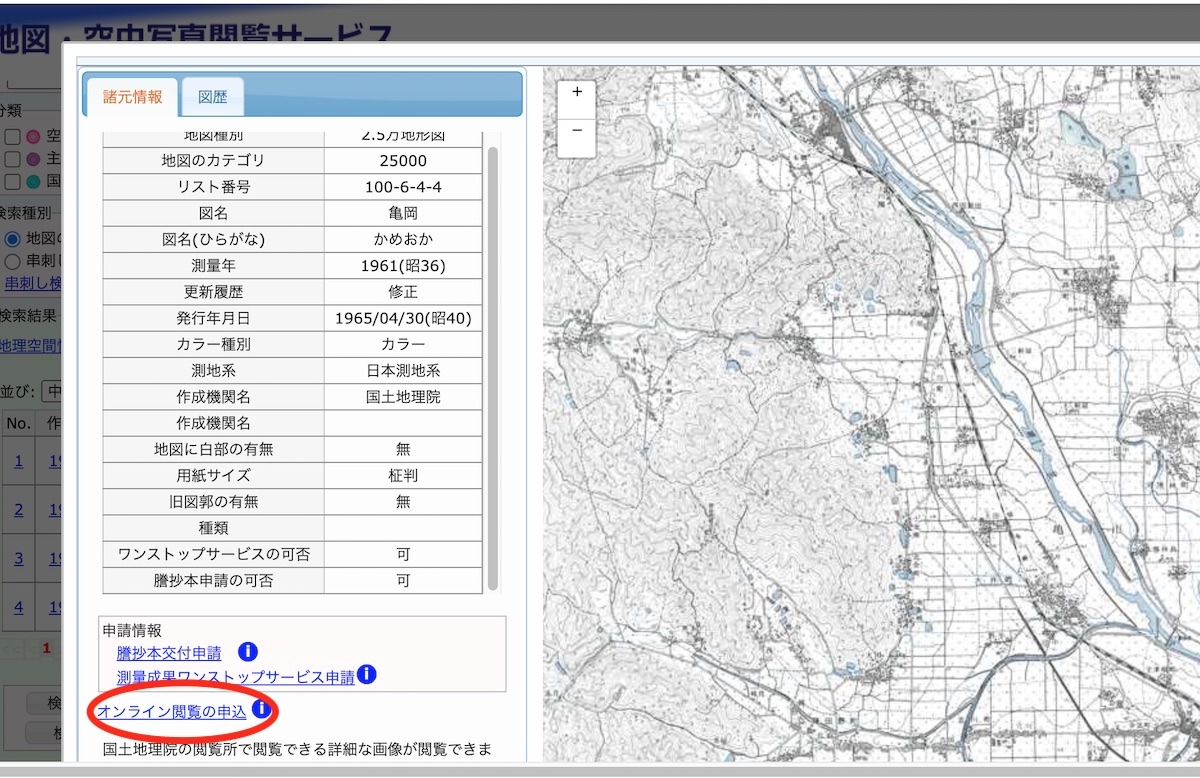Image resolution: width=1200 pixels, height=778 pixels.
Task: Open result number 3 in background list
Action: pos(18,558)
